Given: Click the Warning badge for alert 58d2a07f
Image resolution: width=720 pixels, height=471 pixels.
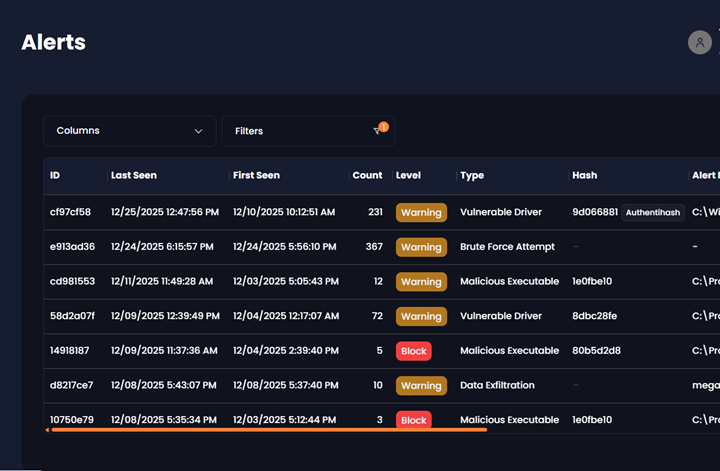Looking at the screenshot, I should pyautogui.click(x=421, y=316).
